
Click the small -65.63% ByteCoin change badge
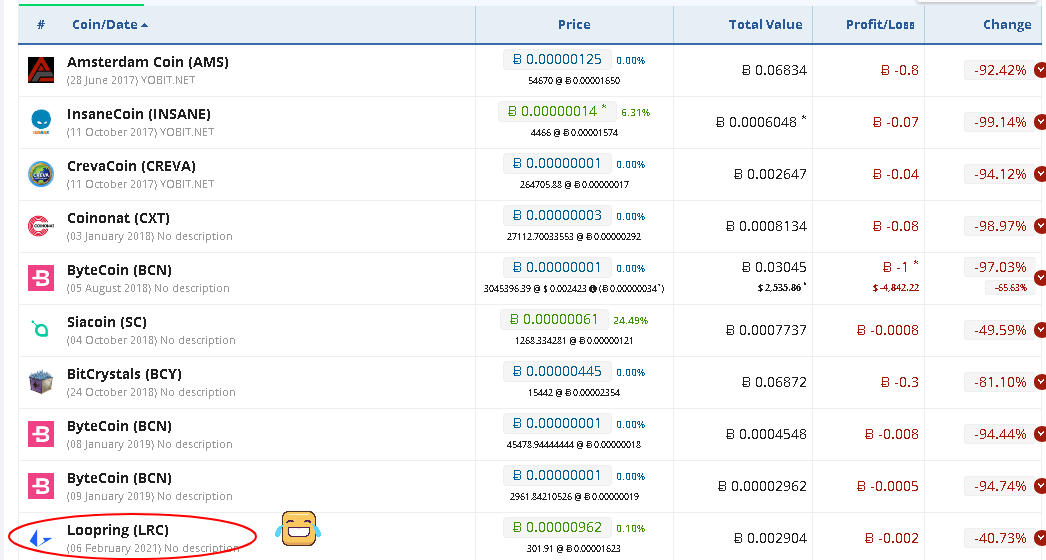point(1010,288)
